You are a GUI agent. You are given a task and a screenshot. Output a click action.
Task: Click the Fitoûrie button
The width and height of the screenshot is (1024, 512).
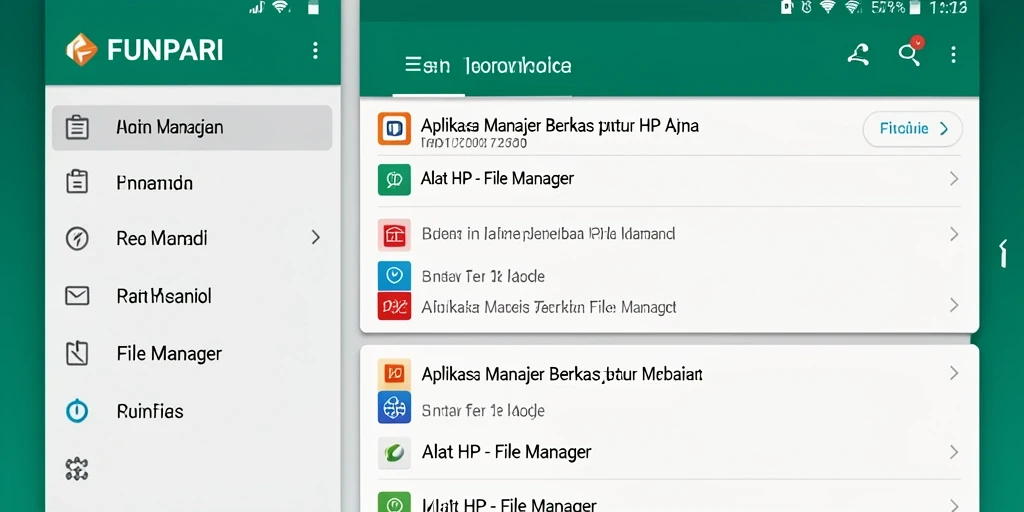click(x=913, y=129)
